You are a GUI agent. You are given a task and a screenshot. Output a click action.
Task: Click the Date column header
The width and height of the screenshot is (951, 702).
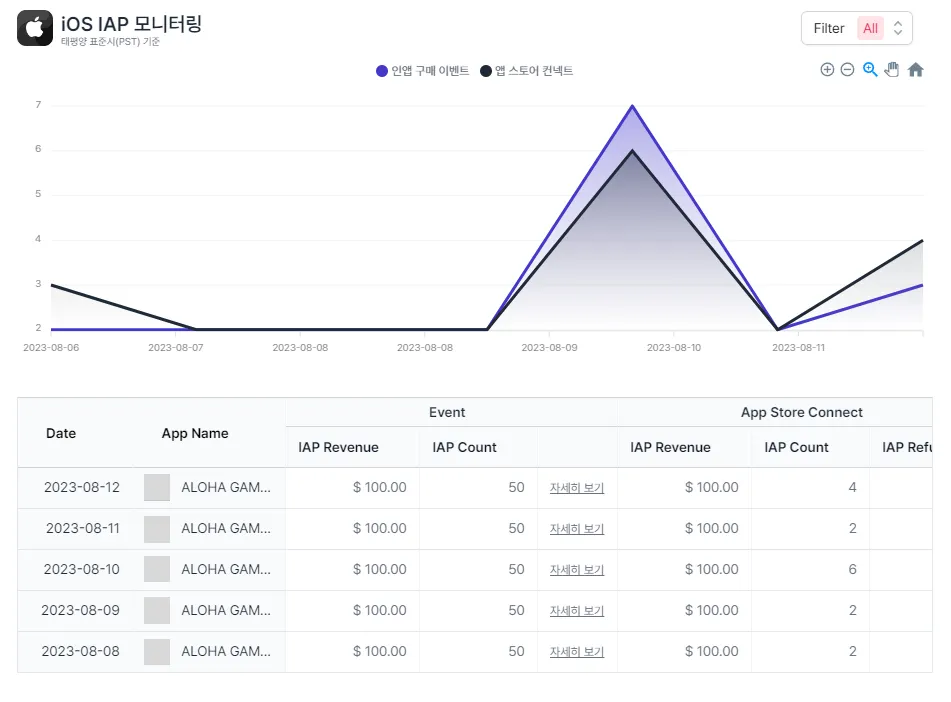click(x=61, y=433)
